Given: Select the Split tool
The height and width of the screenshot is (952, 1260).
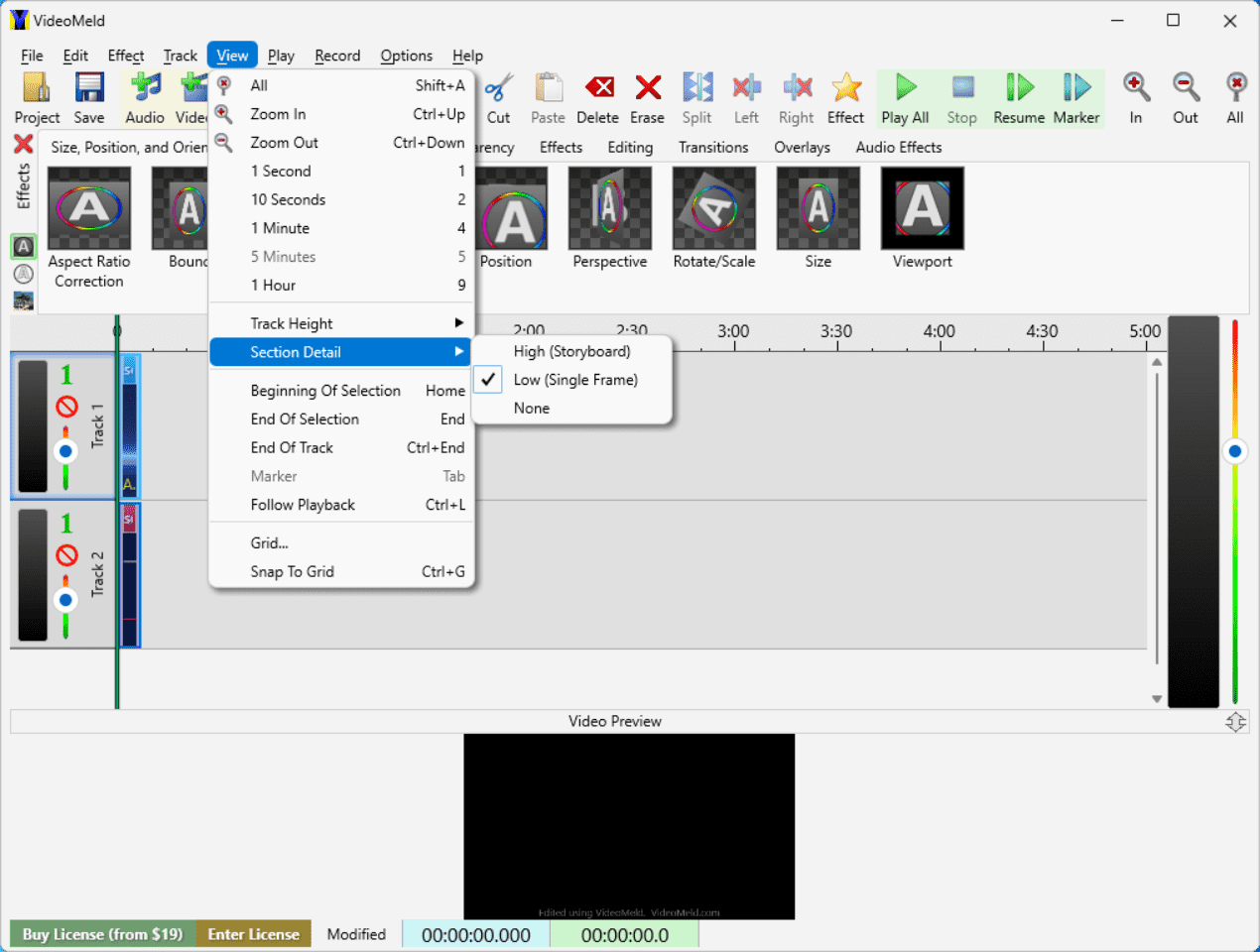Looking at the screenshot, I should click(697, 98).
